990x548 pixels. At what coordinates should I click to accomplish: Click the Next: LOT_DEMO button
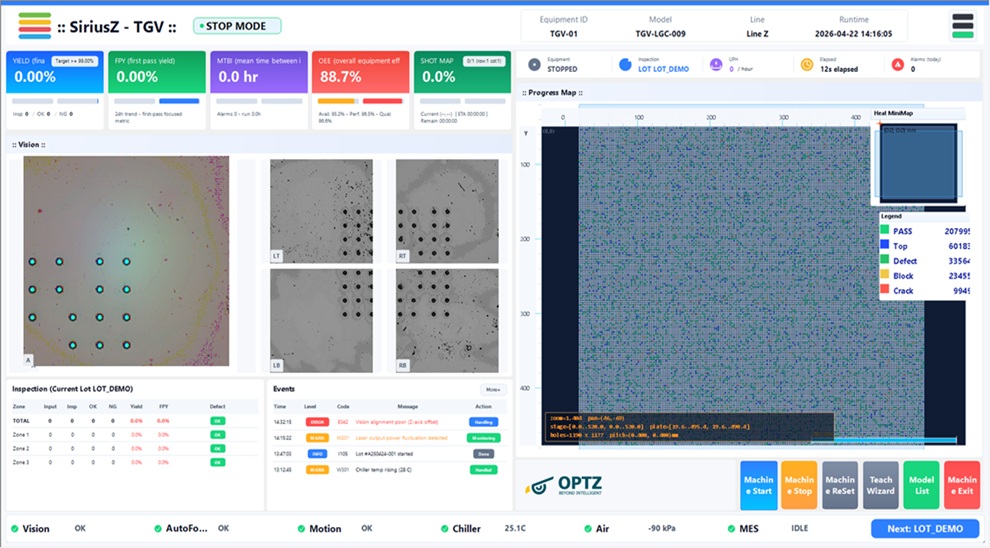[925, 528]
